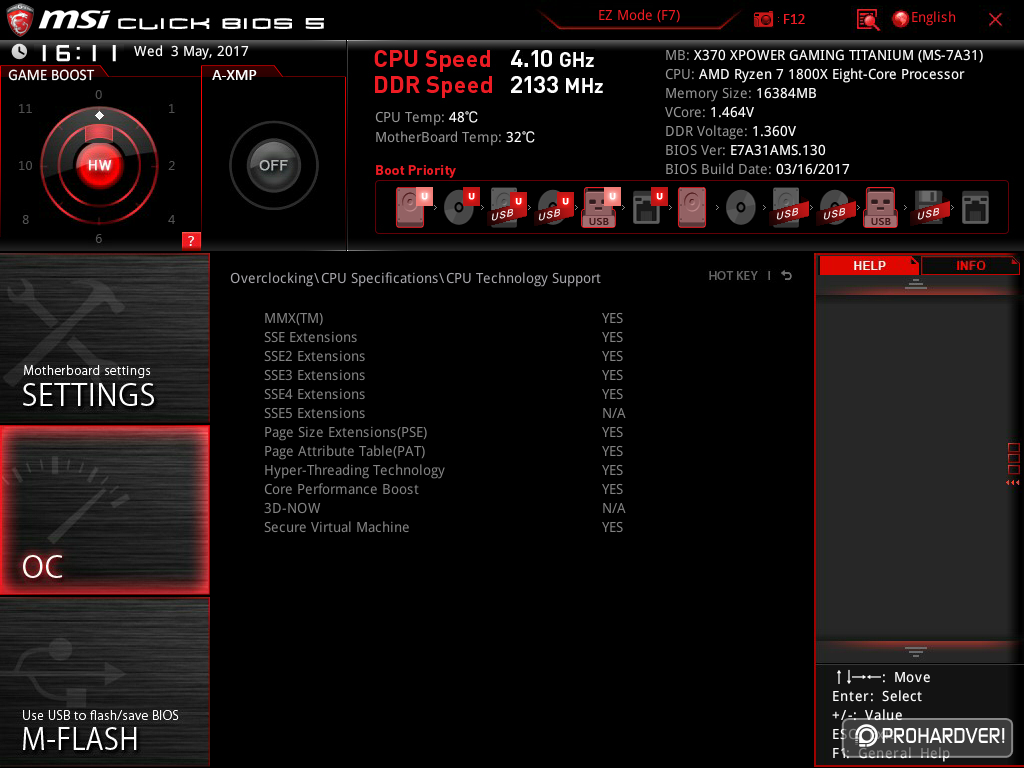Switch to EZ Mode (F7)

coord(639,16)
